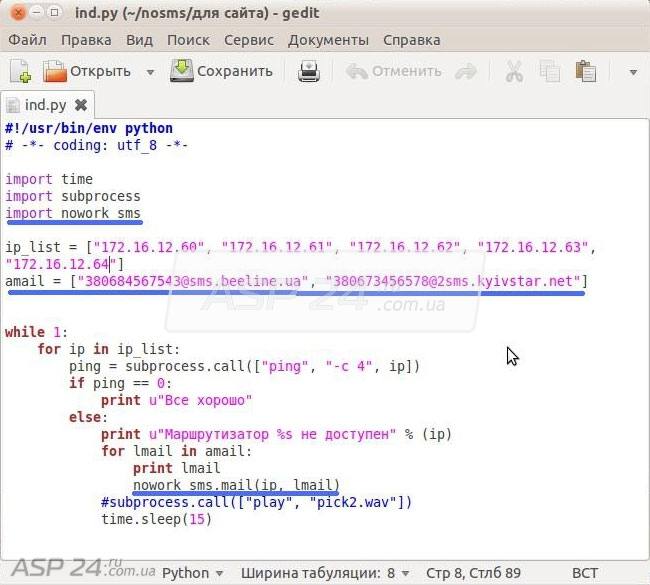Click the ВСТ insert mode indicator

pyautogui.click(x=585, y=573)
